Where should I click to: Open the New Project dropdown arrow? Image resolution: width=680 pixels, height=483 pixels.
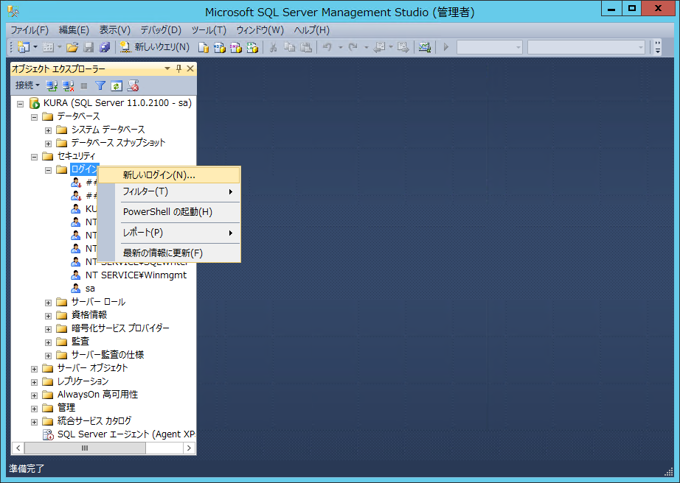[36, 47]
